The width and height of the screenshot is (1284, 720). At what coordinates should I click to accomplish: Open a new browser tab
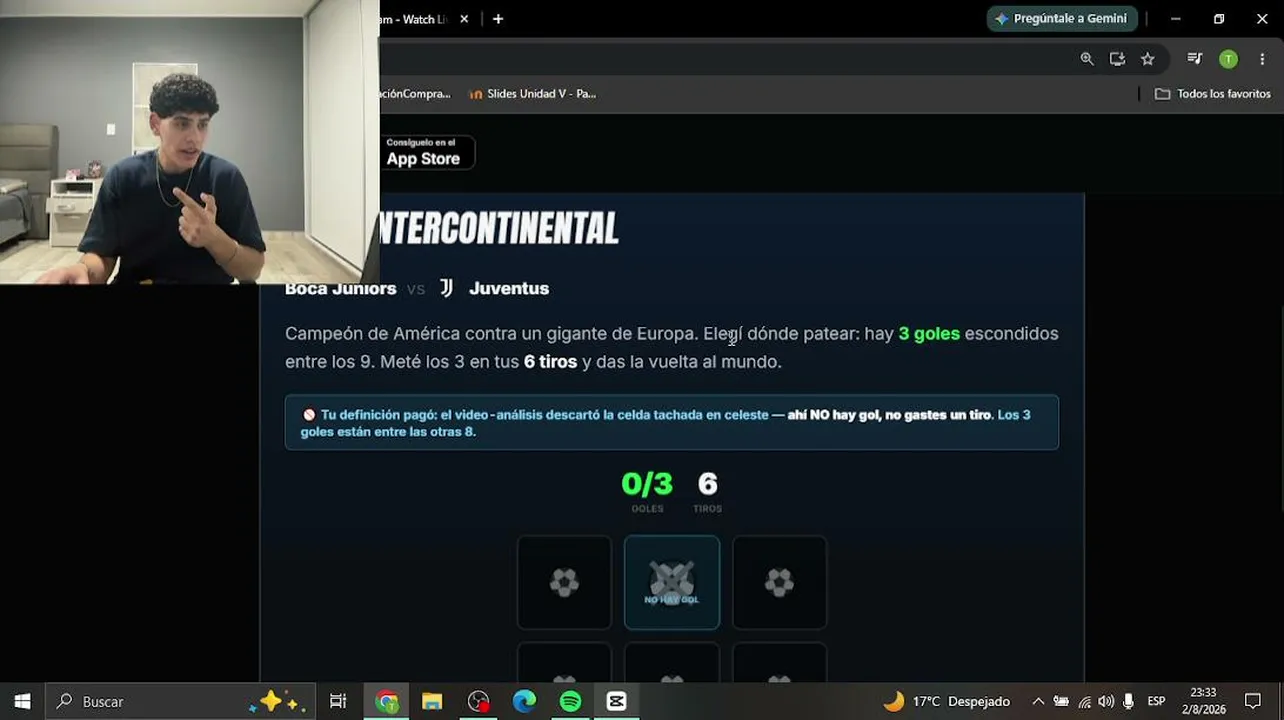(x=498, y=19)
